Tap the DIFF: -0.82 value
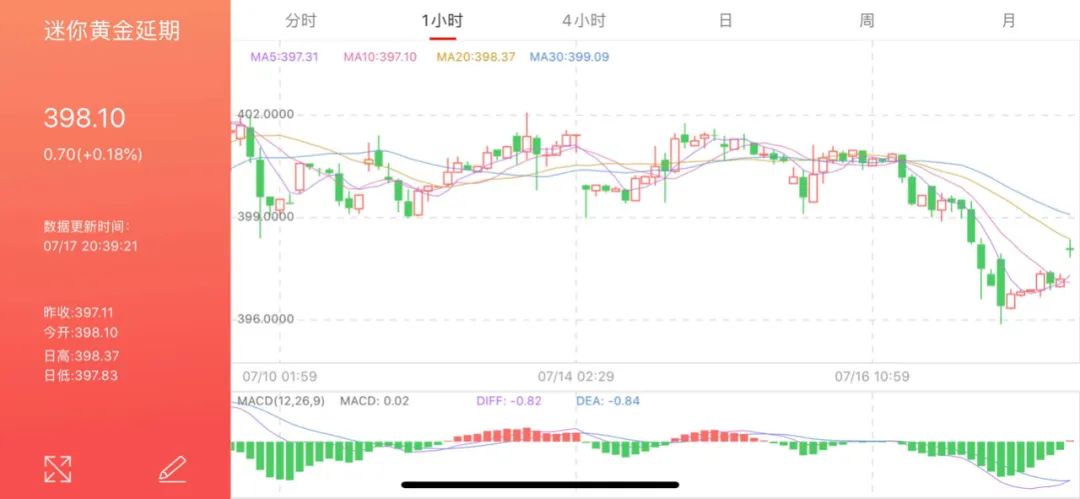The height and width of the screenshot is (499, 1080). tap(509, 400)
